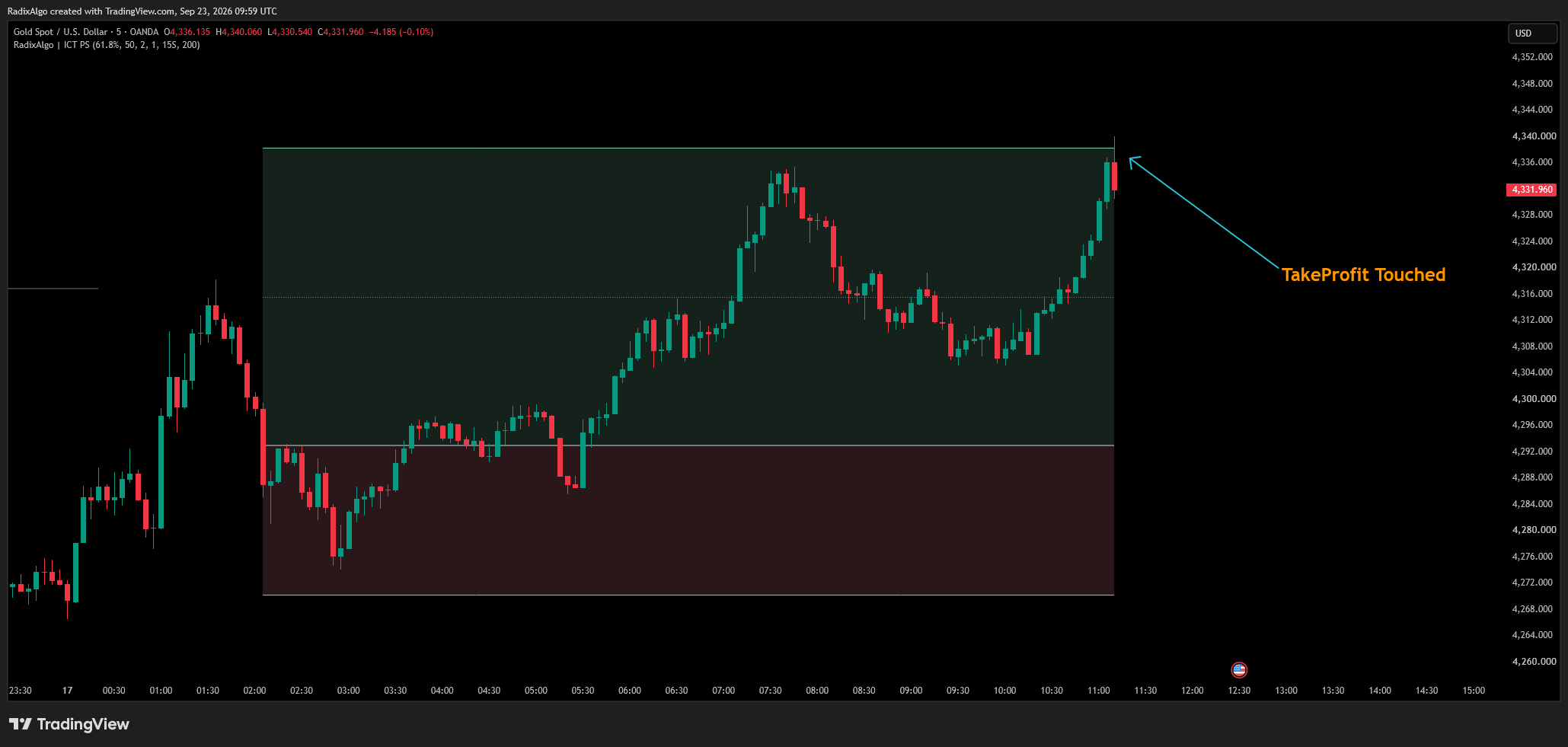This screenshot has height=747, width=1568.
Task: Click the open price value O4,336.135
Action: pyautogui.click(x=187, y=32)
